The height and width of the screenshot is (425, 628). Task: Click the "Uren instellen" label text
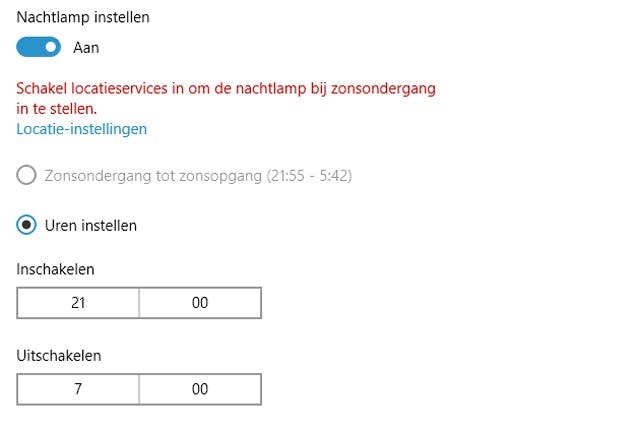[x=91, y=226]
